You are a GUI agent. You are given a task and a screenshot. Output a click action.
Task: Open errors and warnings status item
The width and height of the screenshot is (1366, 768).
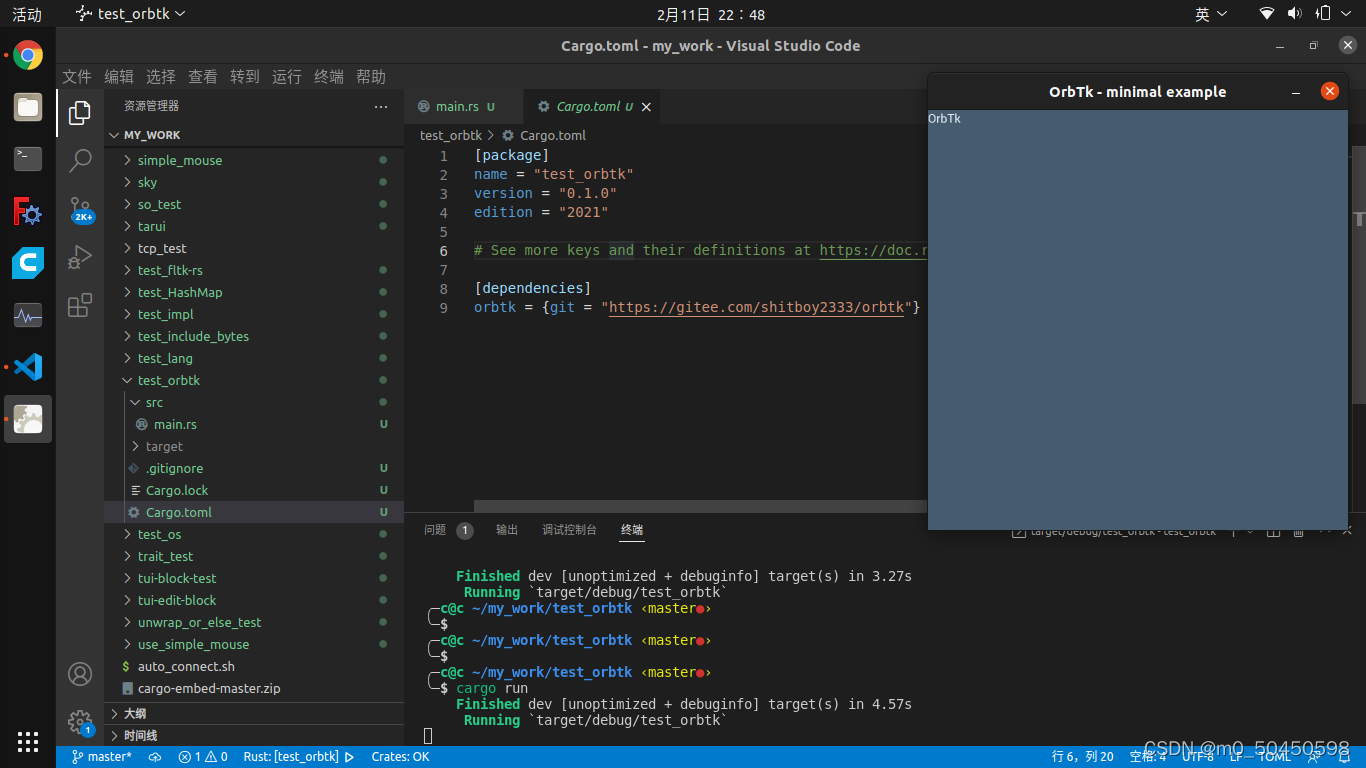203,757
